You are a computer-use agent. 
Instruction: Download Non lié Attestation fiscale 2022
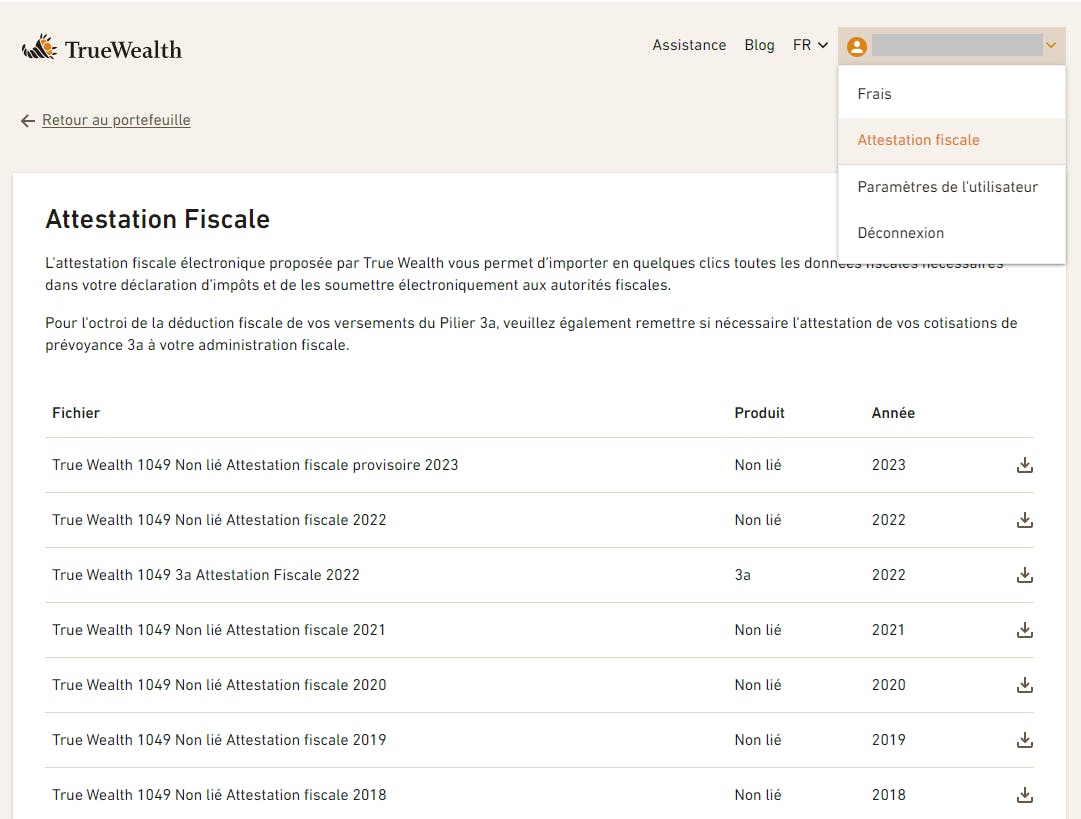point(1024,520)
